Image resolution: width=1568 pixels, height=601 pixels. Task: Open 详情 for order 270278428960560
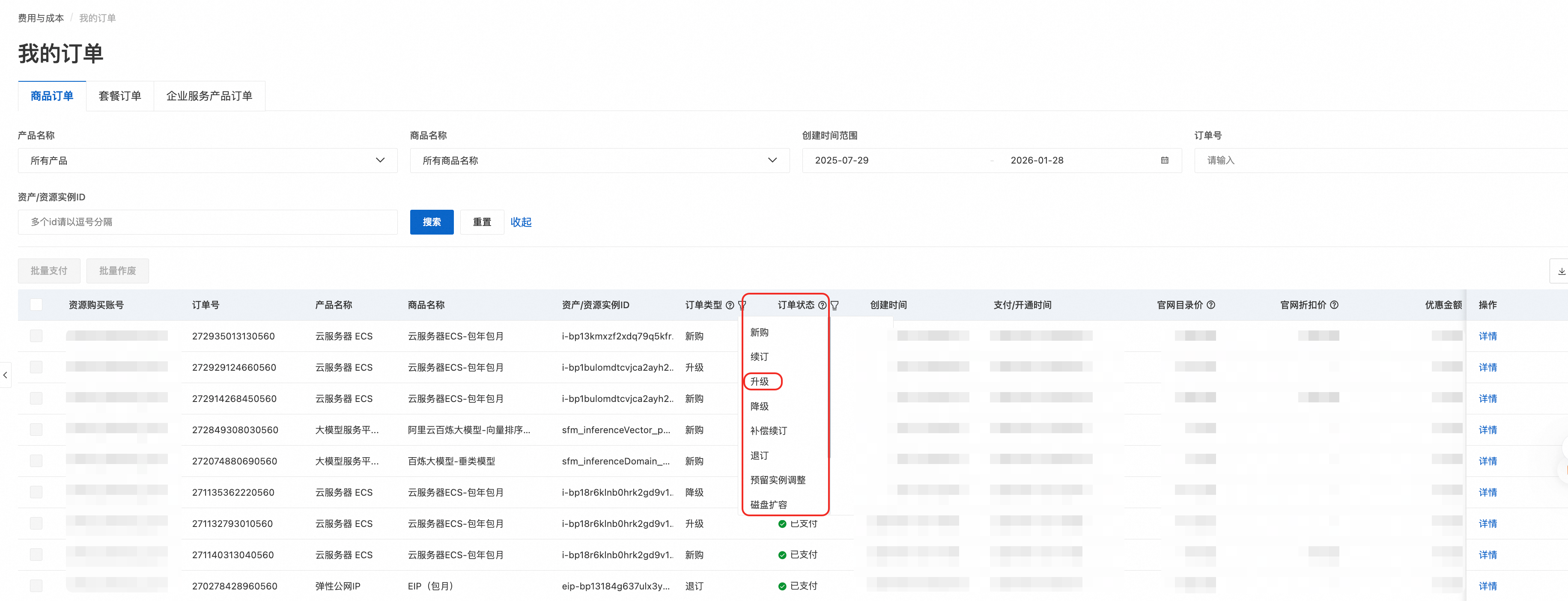[1488, 586]
